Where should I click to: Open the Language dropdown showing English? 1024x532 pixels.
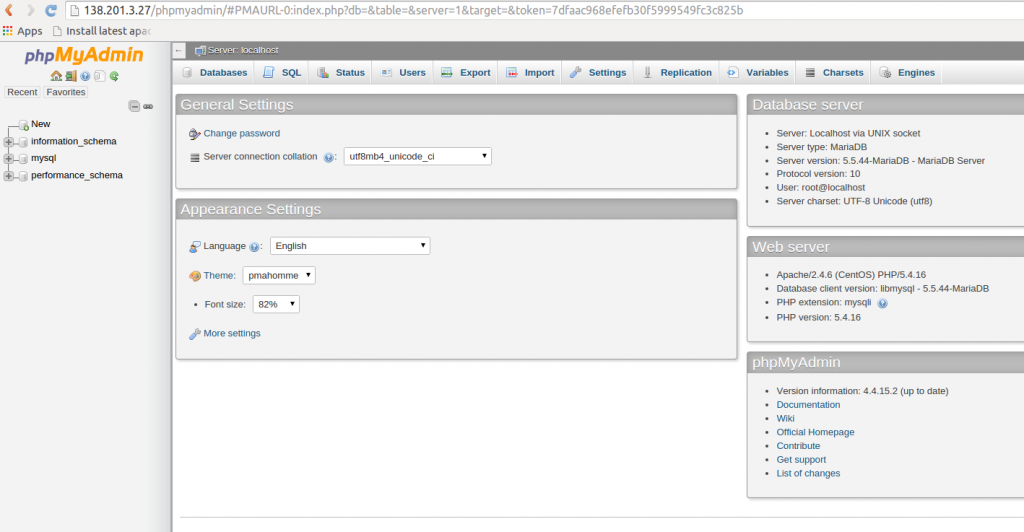[x=350, y=245]
